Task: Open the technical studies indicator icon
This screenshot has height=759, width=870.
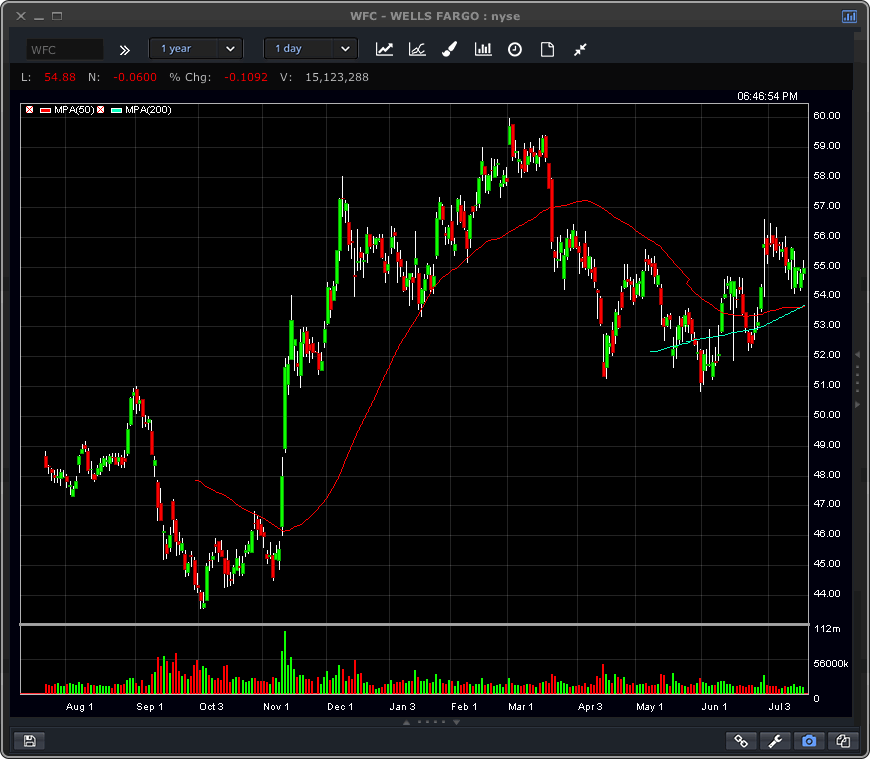Action: [417, 49]
